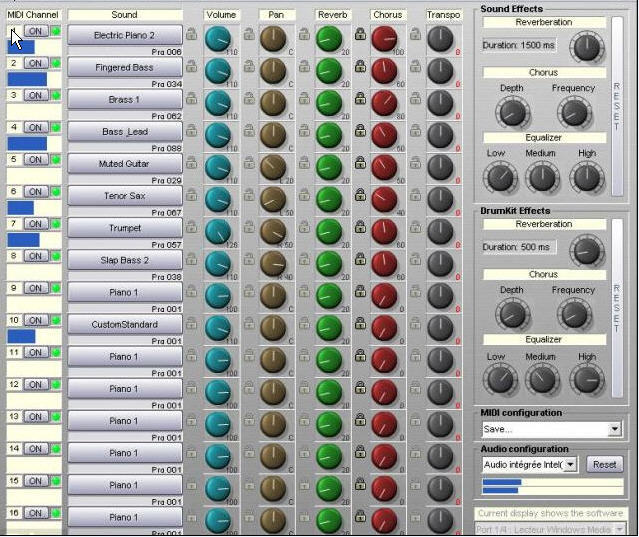Click the Audio configuration Reset button
The image size is (639, 537).
[605, 464]
